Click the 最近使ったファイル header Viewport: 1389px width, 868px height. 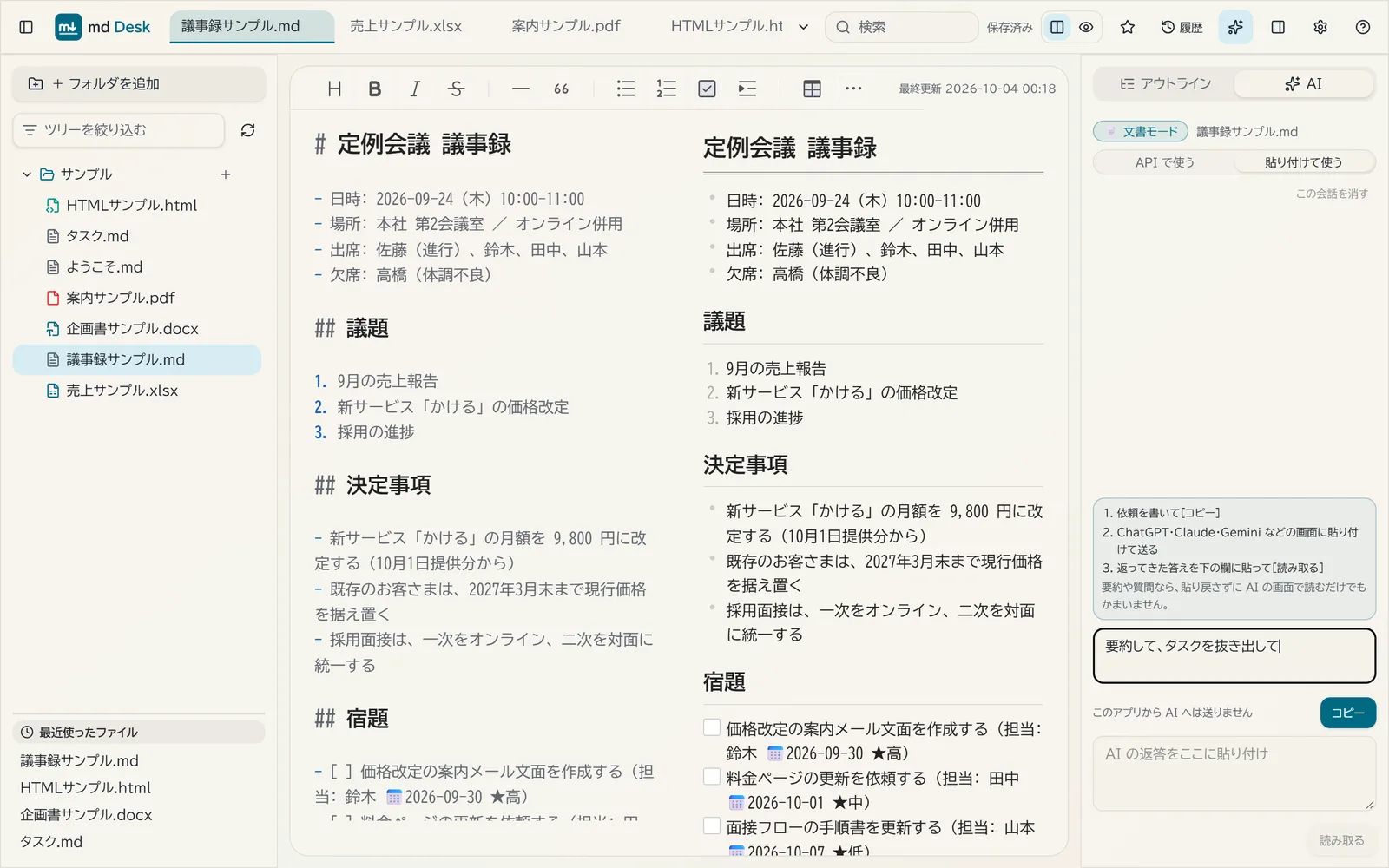[139, 732]
